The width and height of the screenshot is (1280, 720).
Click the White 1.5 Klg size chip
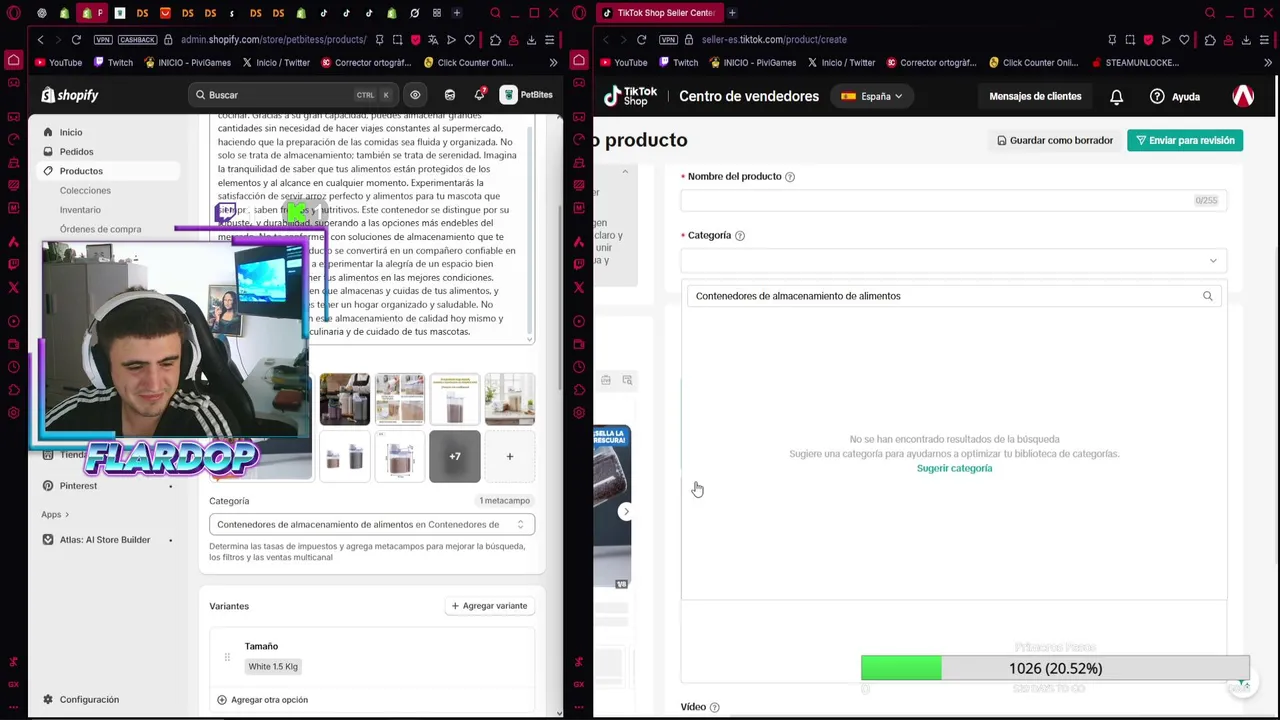pyautogui.click(x=273, y=666)
